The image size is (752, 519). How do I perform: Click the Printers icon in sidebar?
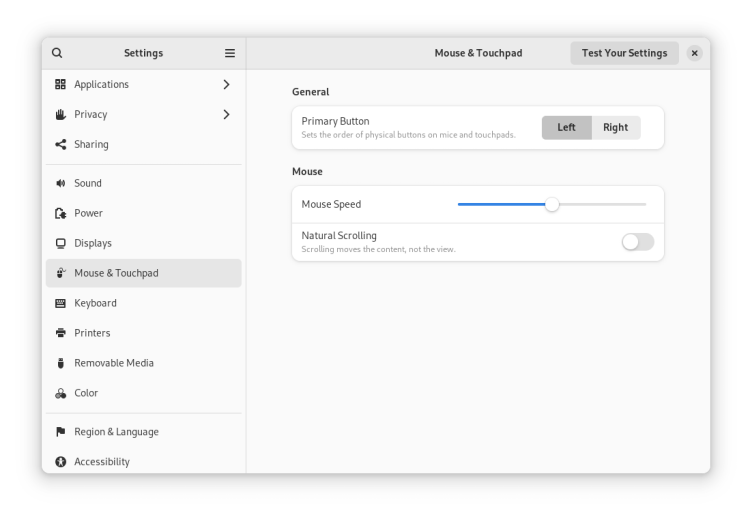pyautogui.click(x=61, y=333)
